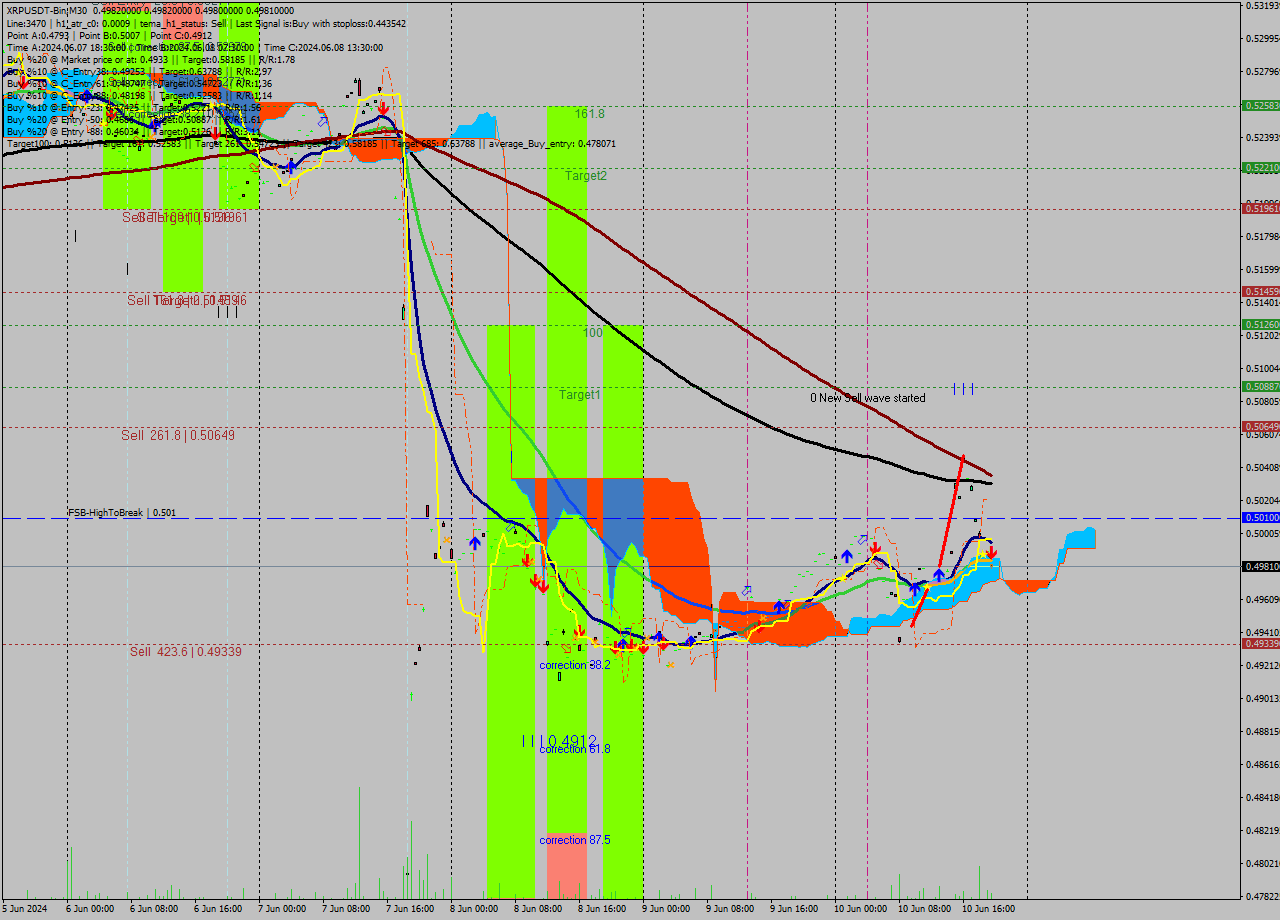The height and width of the screenshot is (920, 1280).
Task: Click the green 0.52583 price tag
Action: point(1260,105)
